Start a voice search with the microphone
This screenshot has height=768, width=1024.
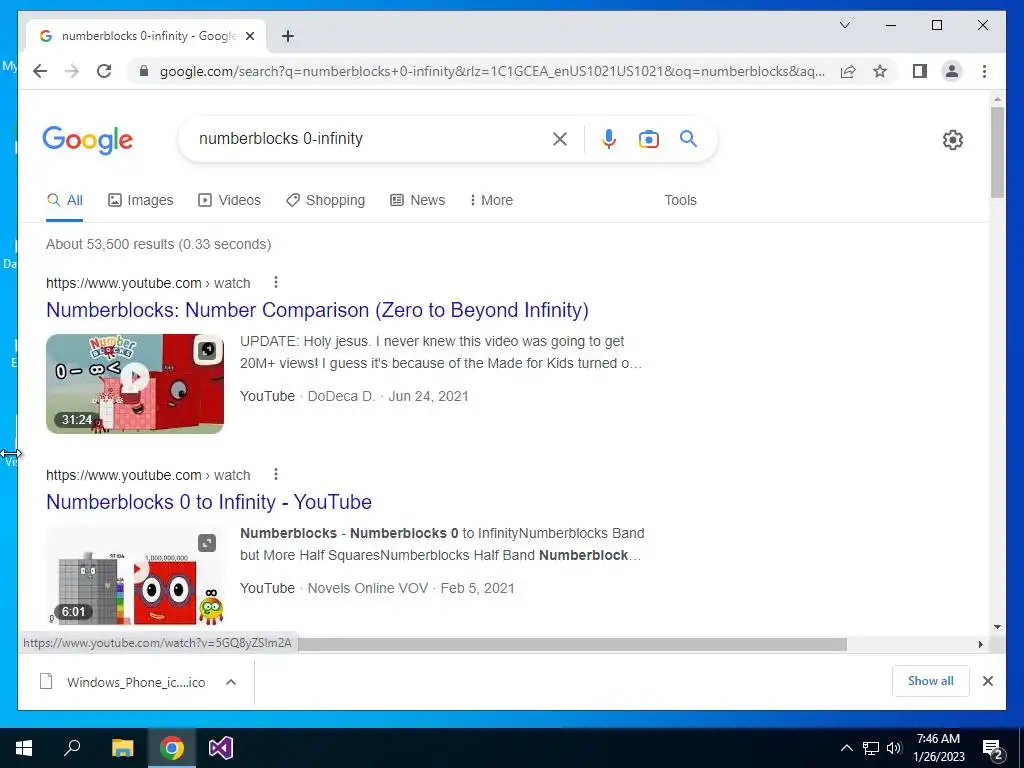tap(609, 138)
